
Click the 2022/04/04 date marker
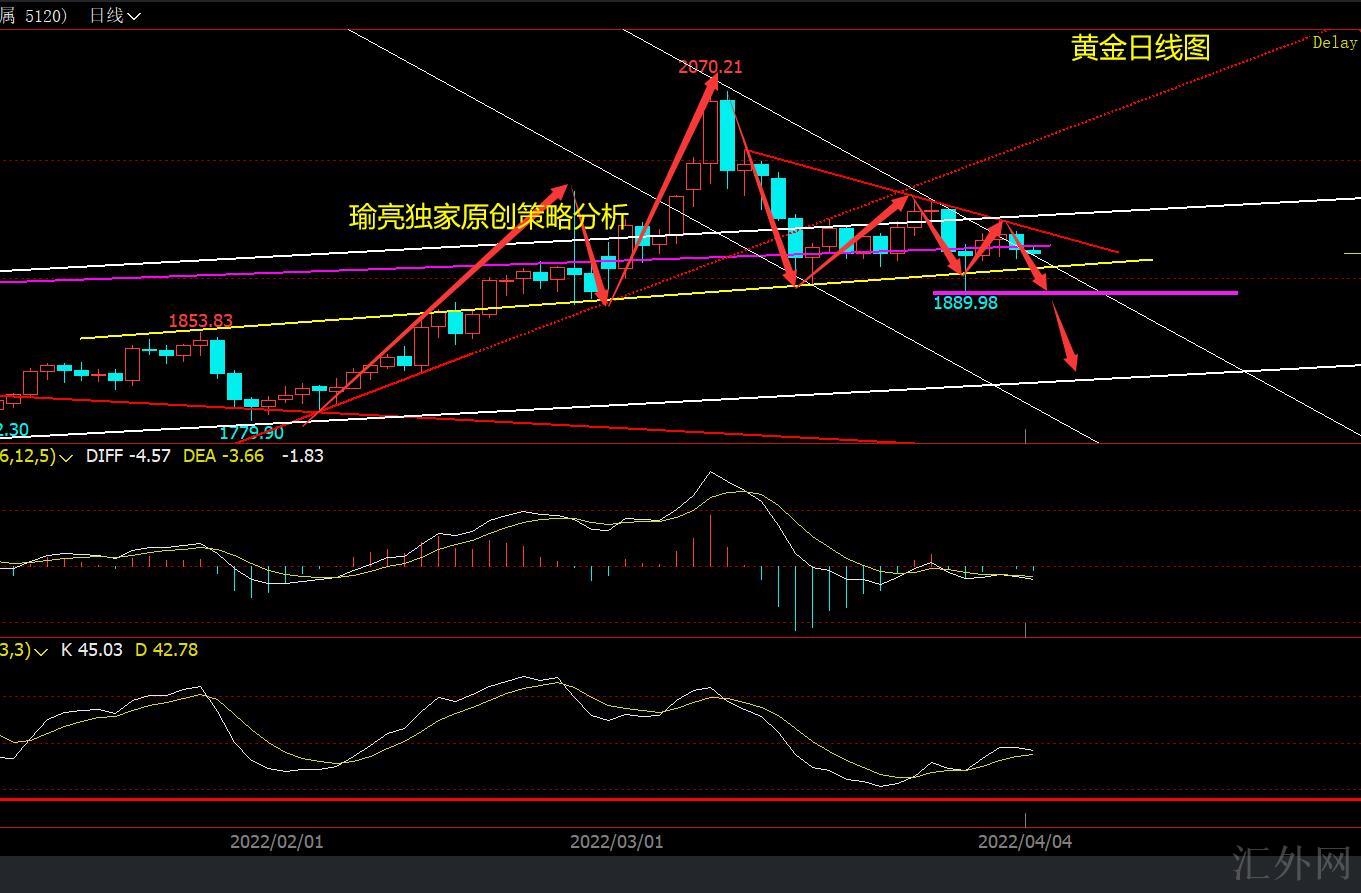[x=1024, y=841]
